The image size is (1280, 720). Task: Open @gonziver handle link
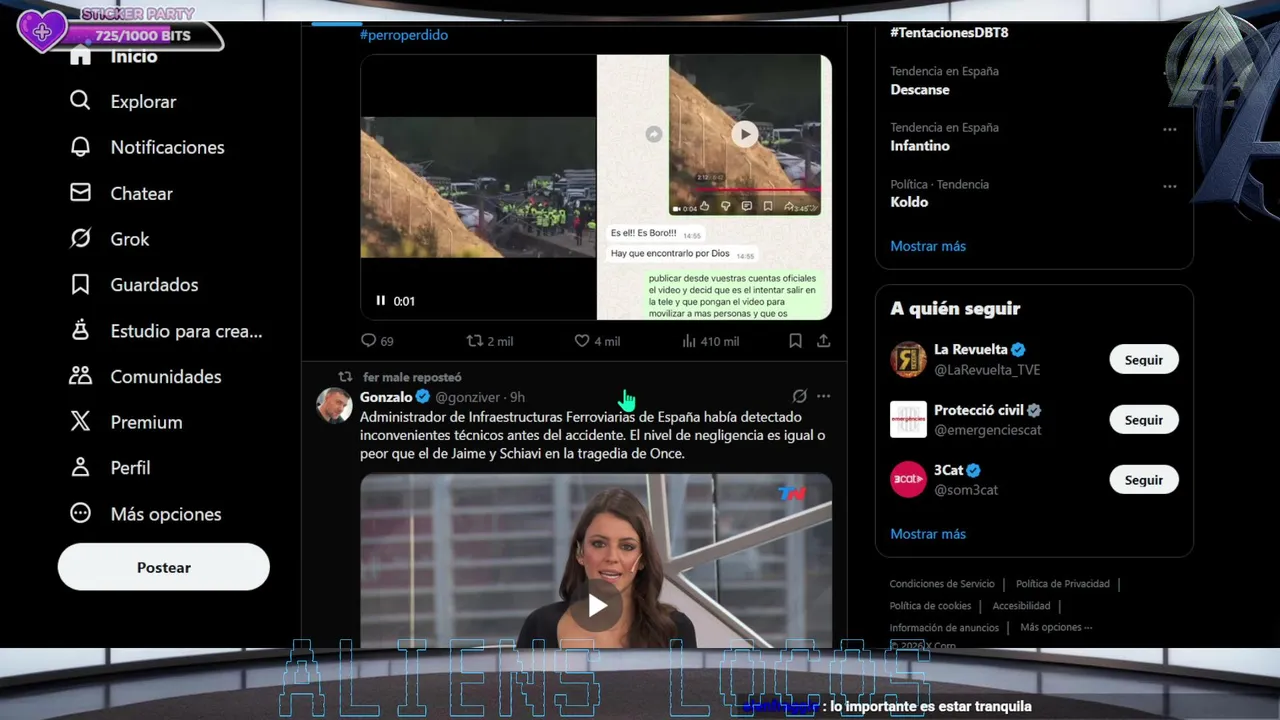tap(468, 397)
